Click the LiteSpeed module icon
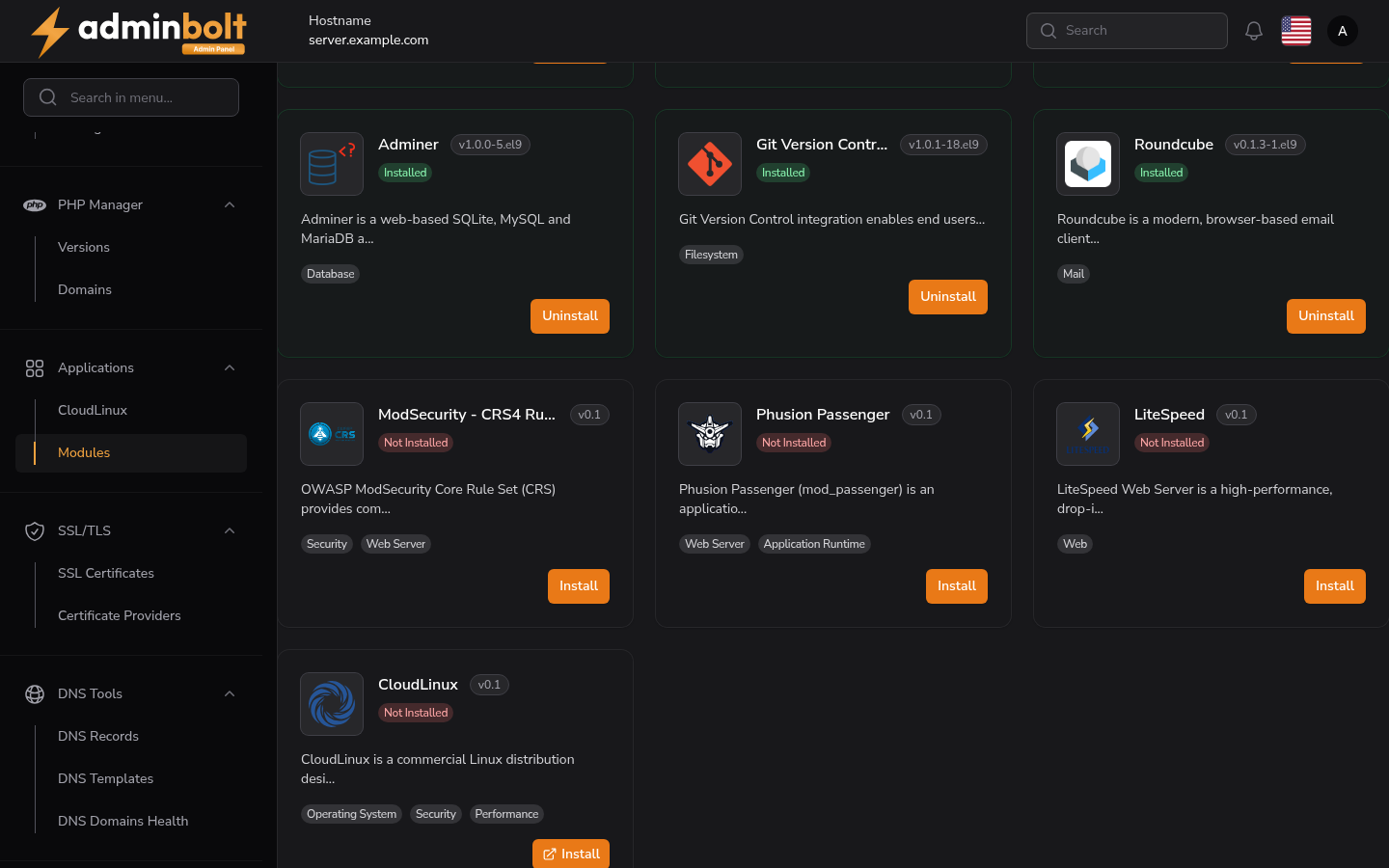 tap(1088, 434)
